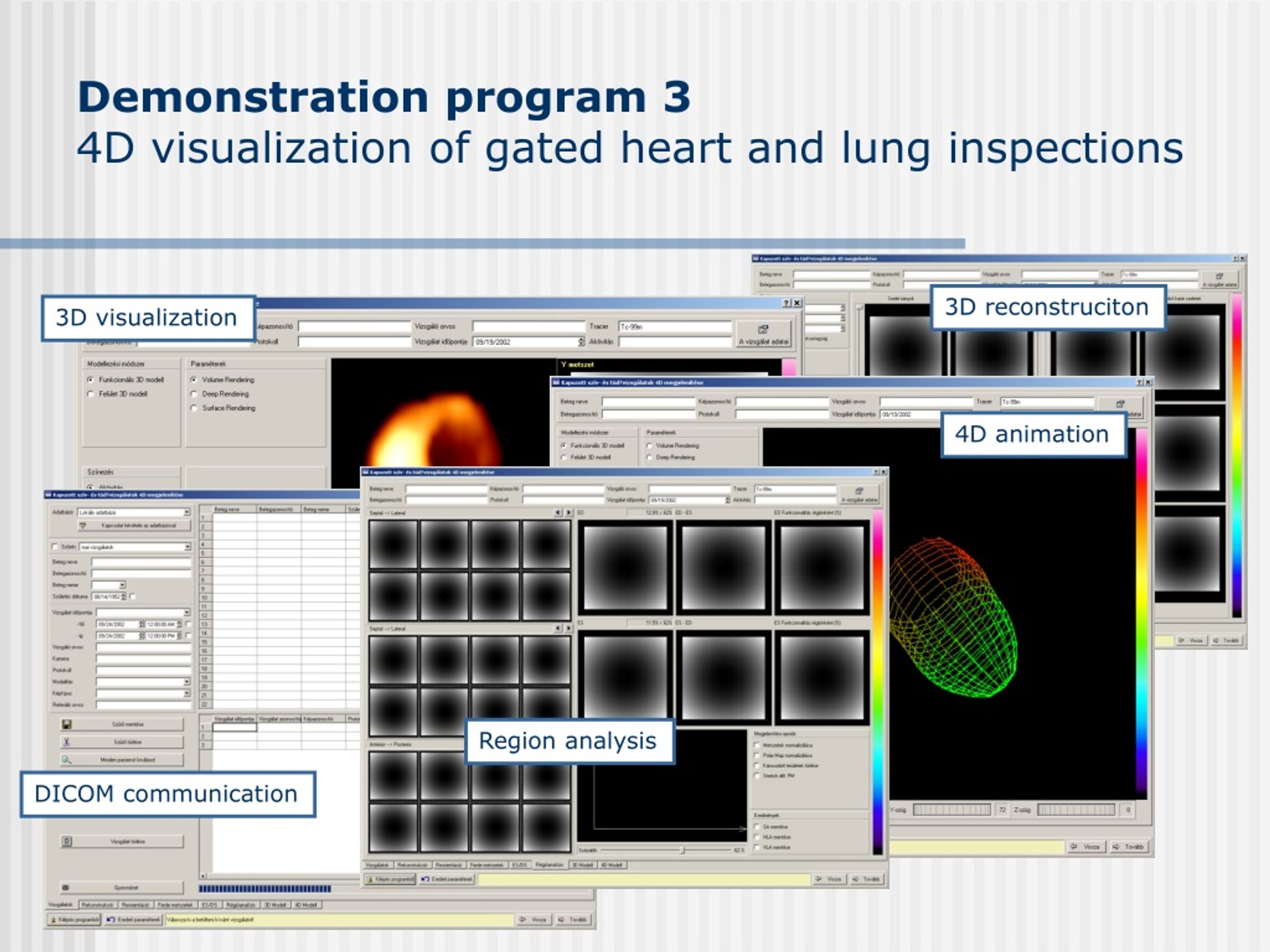
Task: Click A vizsgálat adatai icon in 3D visualization window
Action: pos(763,329)
